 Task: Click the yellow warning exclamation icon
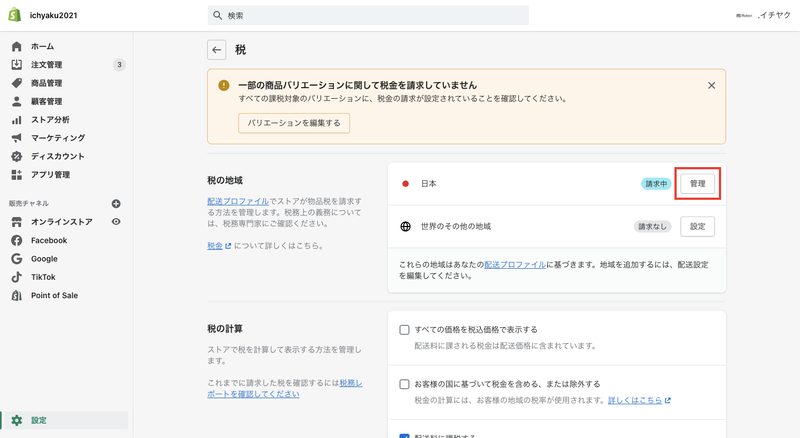(x=223, y=85)
